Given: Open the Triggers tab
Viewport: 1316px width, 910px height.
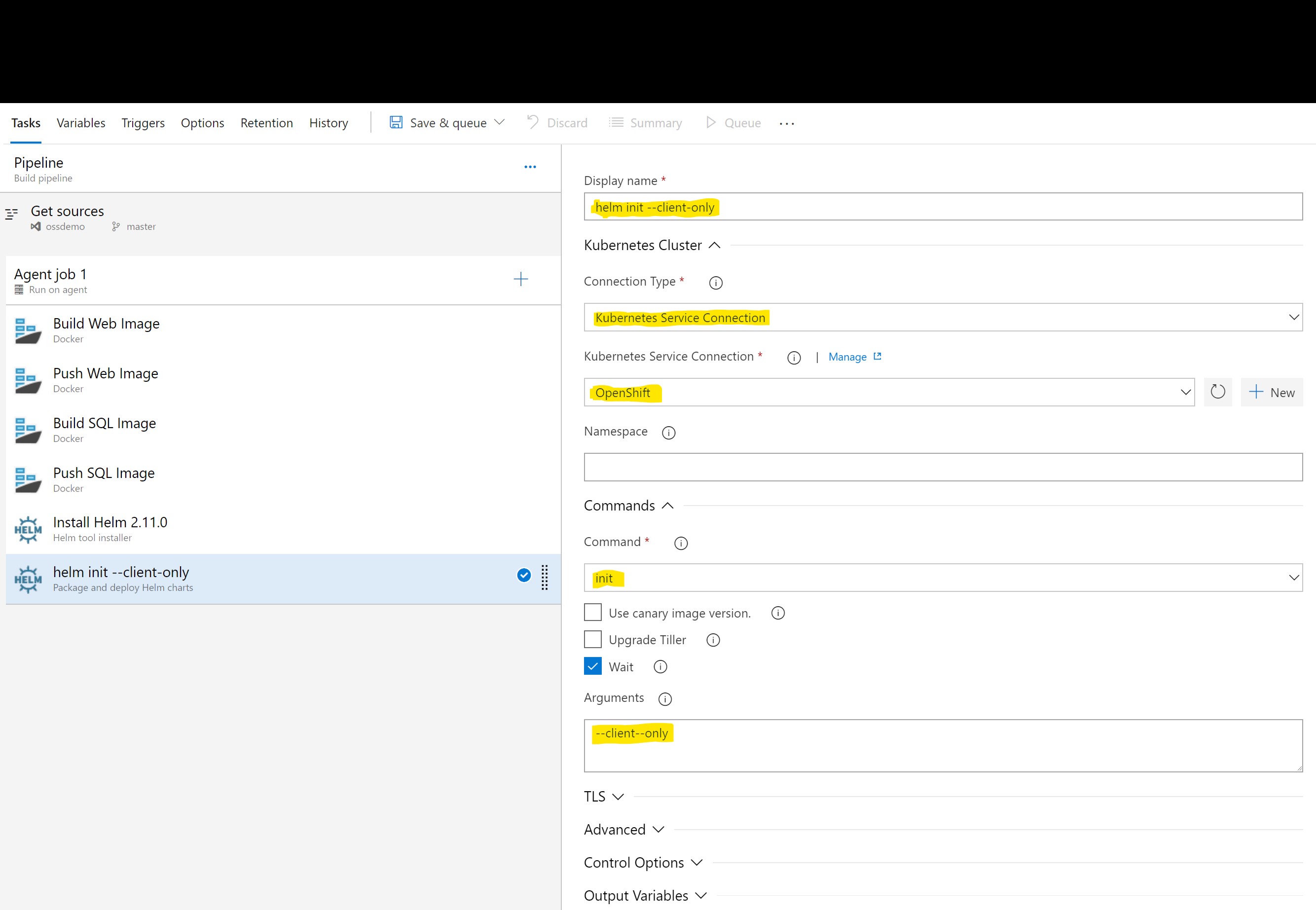Looking at the screenshot, I should coord(143,123).
